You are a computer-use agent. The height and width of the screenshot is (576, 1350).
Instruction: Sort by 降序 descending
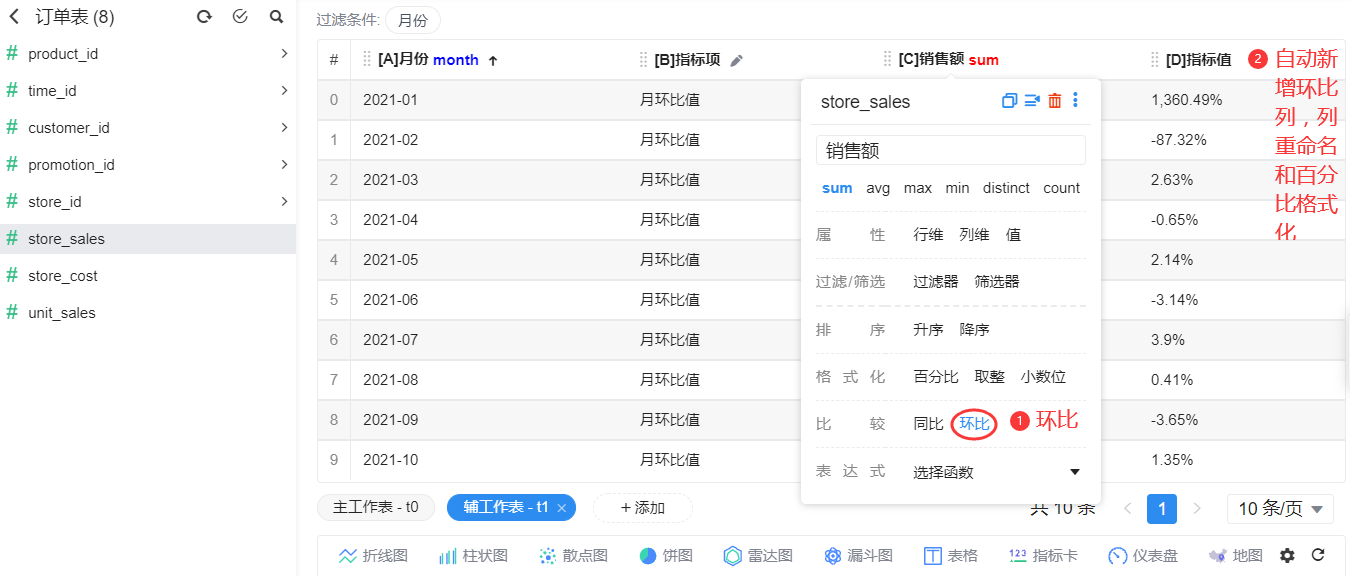[x=974, y=330]
